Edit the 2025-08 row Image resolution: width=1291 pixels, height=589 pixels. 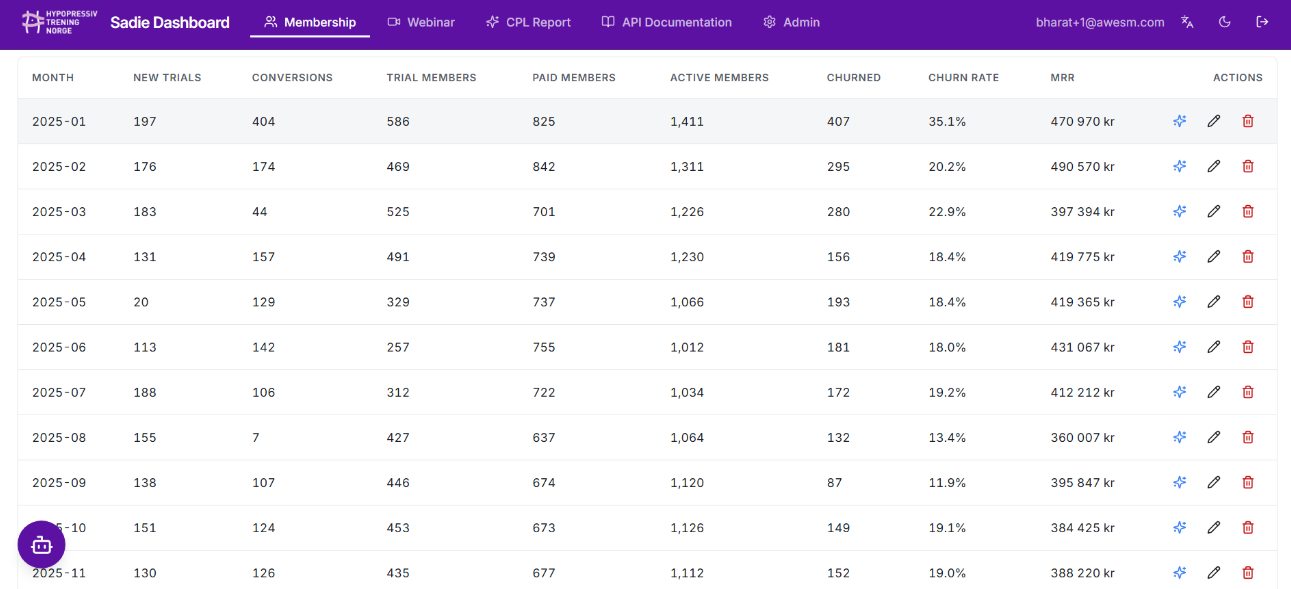coord(1214,437)
